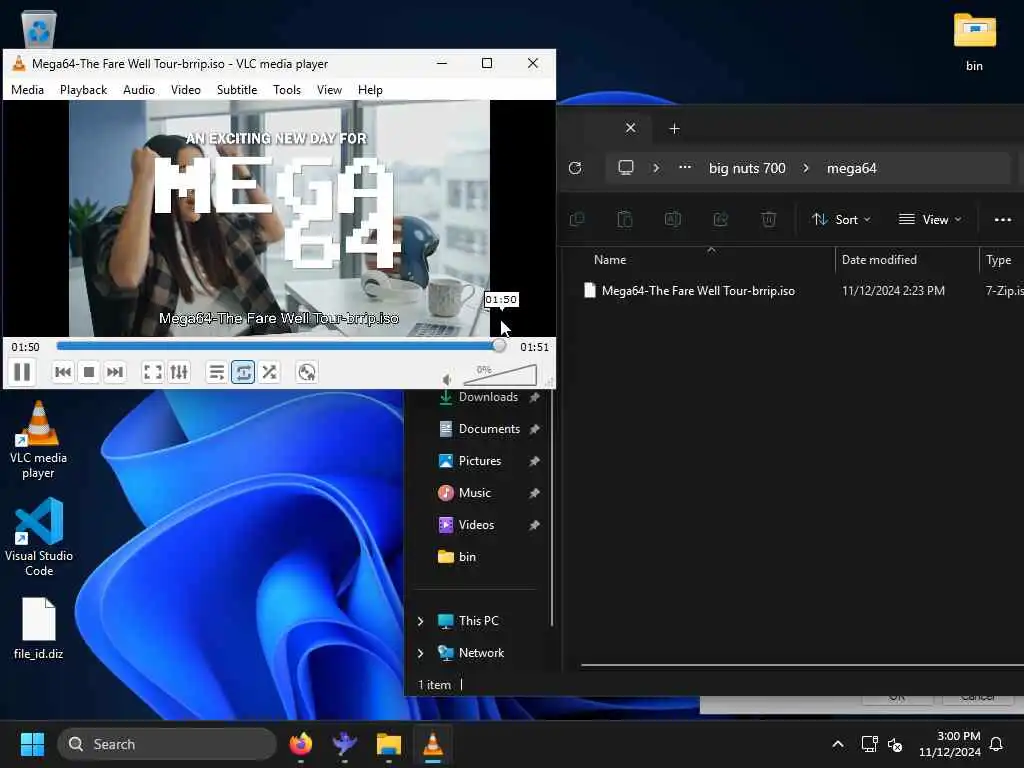
Task: Select Visual Studio Code desktop shortcut
Action: click(39, 537)
